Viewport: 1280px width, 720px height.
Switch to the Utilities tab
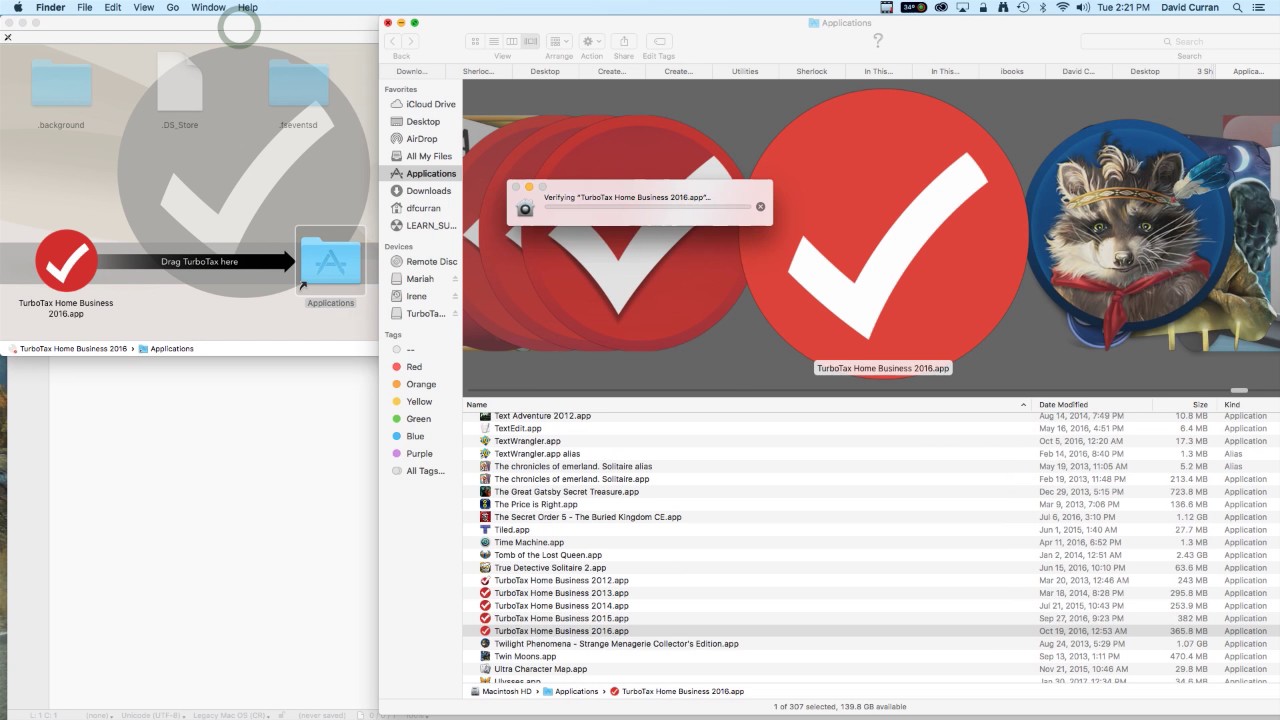(745, 71)
